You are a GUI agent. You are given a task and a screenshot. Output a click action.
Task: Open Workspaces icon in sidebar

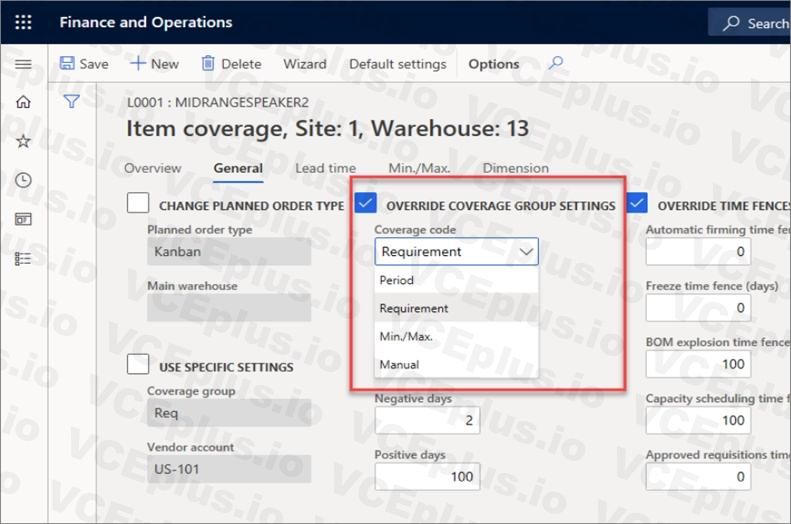click(23, 219)
